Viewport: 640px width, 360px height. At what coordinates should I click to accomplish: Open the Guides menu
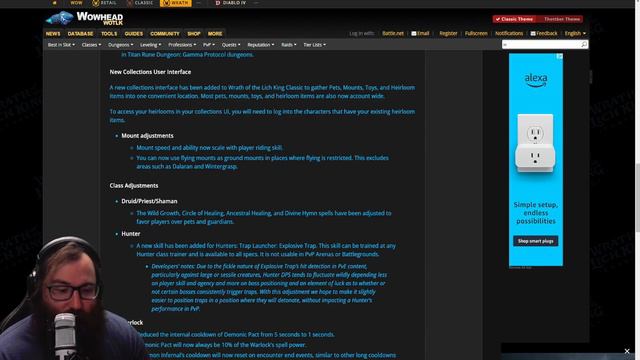tap(134, 34)
